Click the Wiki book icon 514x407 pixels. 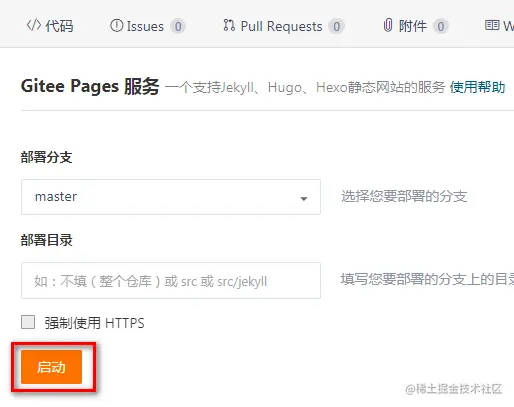point(492,25)
